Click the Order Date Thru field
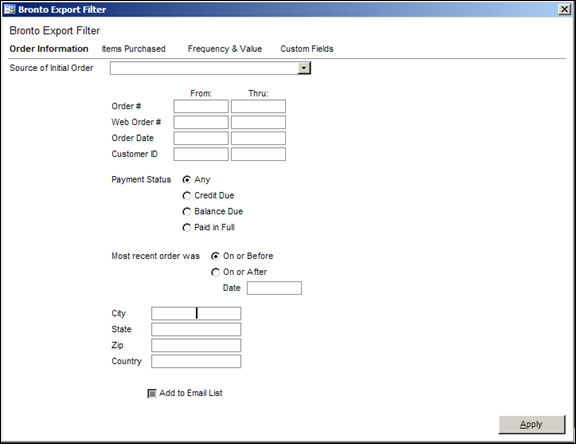 pos(258,138)
